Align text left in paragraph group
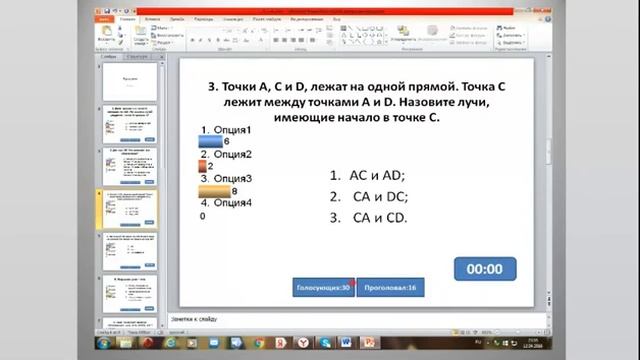This screenshot has height=360, width=640. coord(276,40)
